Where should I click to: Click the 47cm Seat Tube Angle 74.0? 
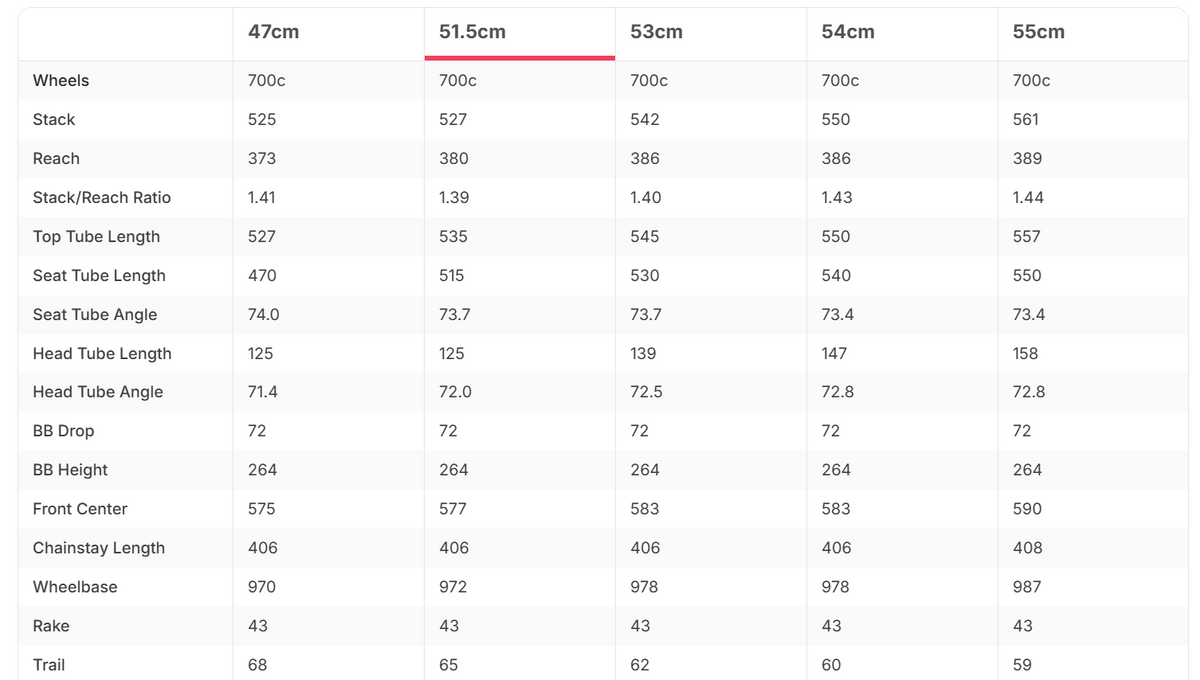264,314
